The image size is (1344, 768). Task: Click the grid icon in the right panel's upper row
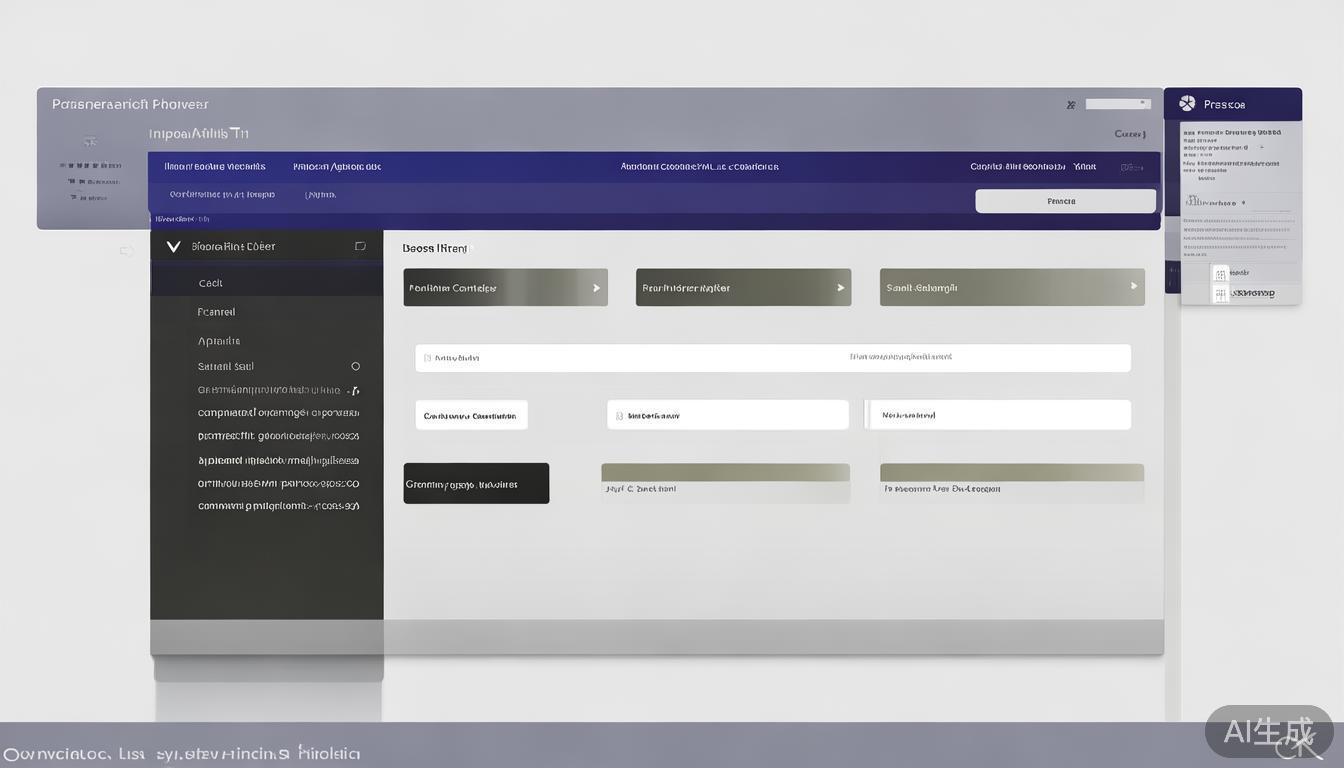1220,273
